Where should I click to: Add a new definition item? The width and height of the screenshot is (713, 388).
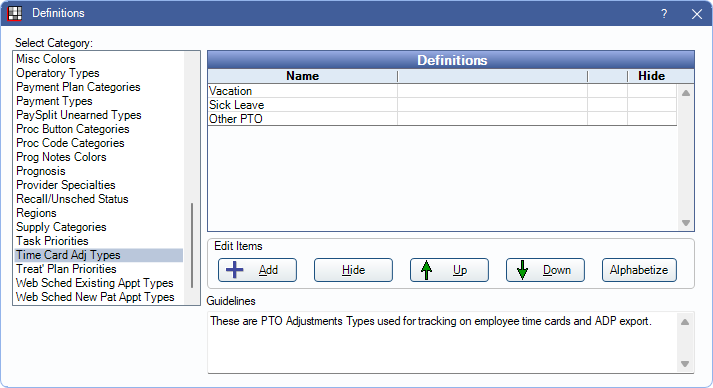tap(257, 270)
